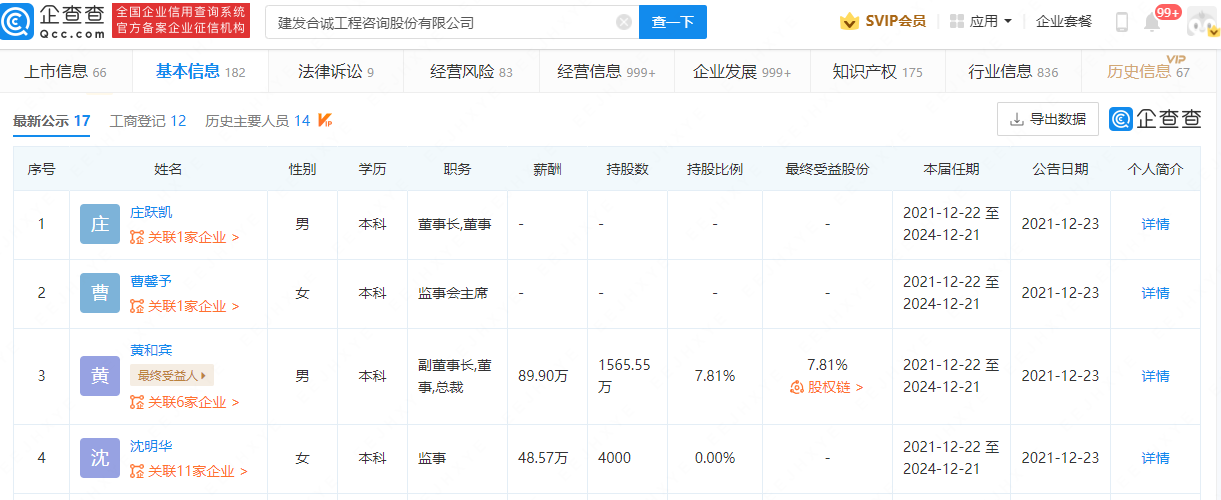Click the 企查查 logo beside the export button
1221x500 pixels.
tap(1156, 119)
